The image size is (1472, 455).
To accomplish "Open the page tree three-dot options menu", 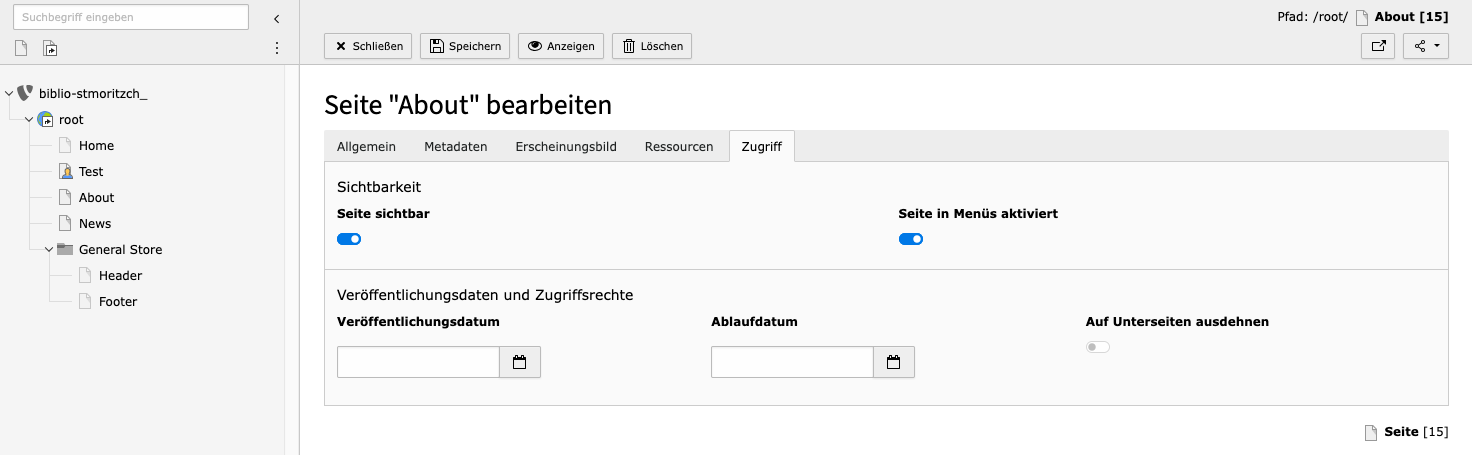I will [277, 48].
